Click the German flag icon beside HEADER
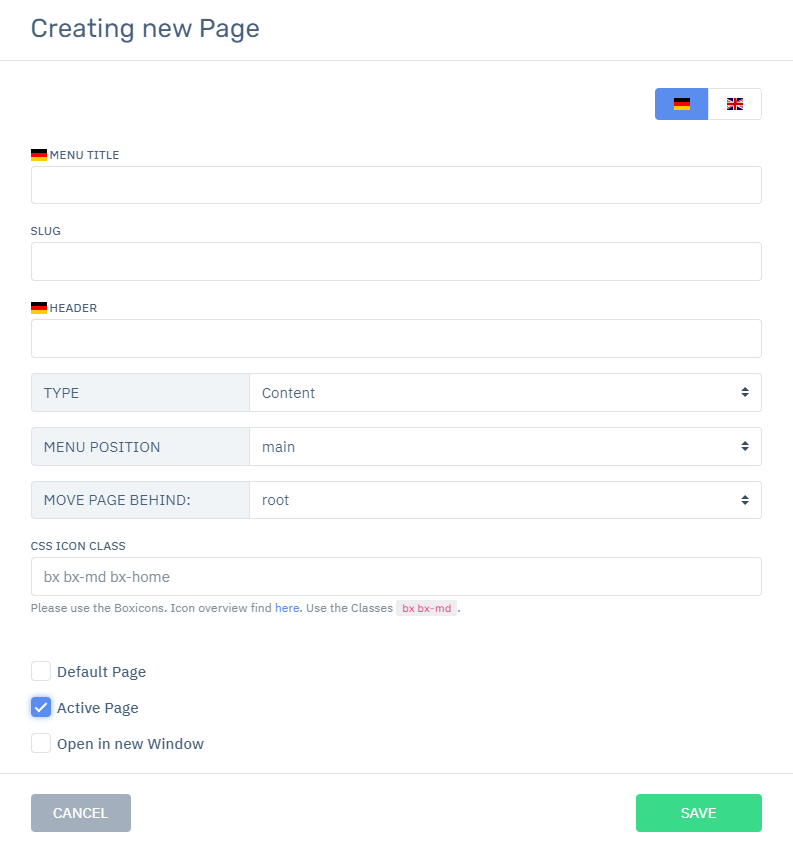 pyautogui.click(x=40, y=306)
